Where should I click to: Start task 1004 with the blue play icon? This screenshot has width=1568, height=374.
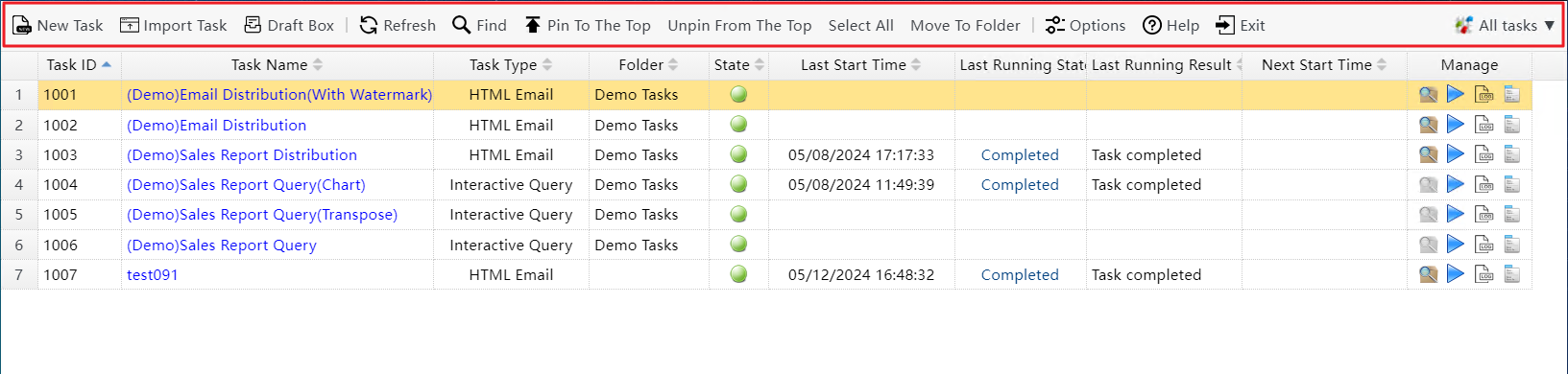pyautogui.click(x=1456, y=184)
